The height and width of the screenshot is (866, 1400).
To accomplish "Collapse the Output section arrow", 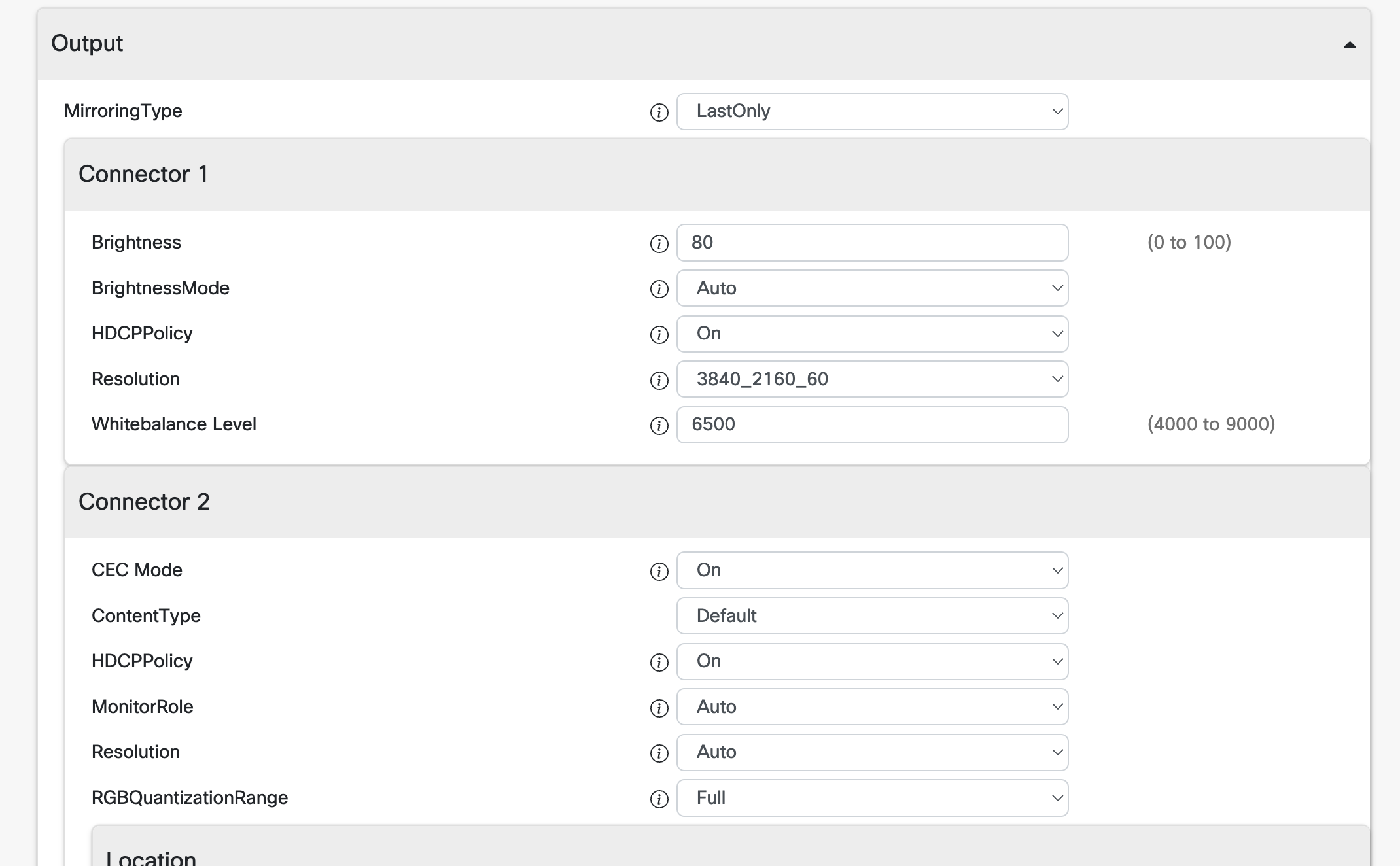I will pyautogui.click(x=1349, y=45).
